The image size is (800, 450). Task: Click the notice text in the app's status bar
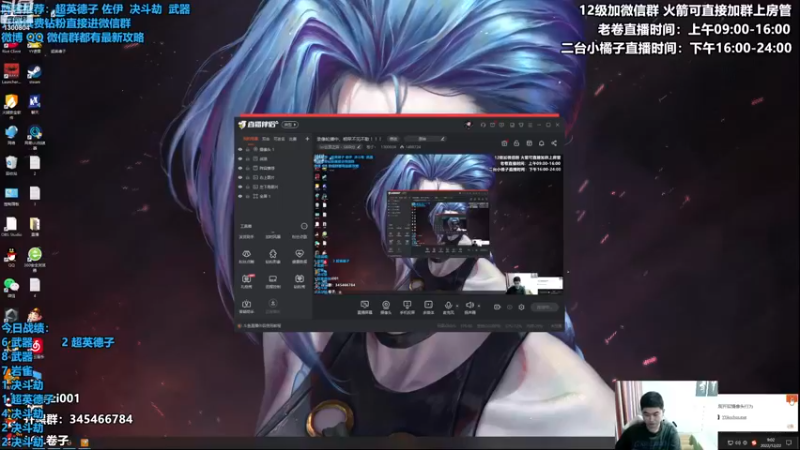(x=262, y=326)
